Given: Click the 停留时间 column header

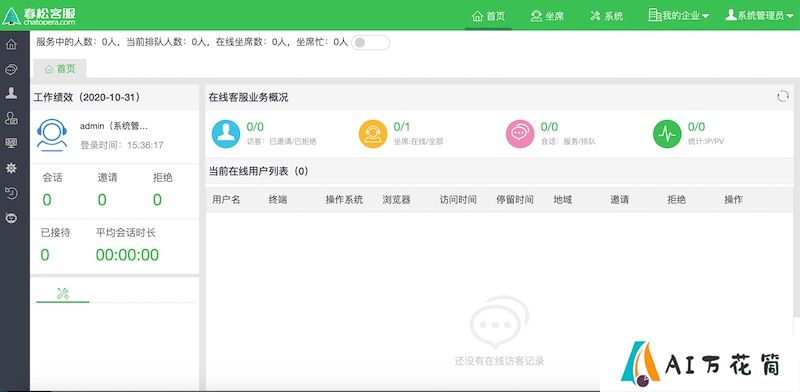Looking at the screenshot, I should [x=515, y=200].
